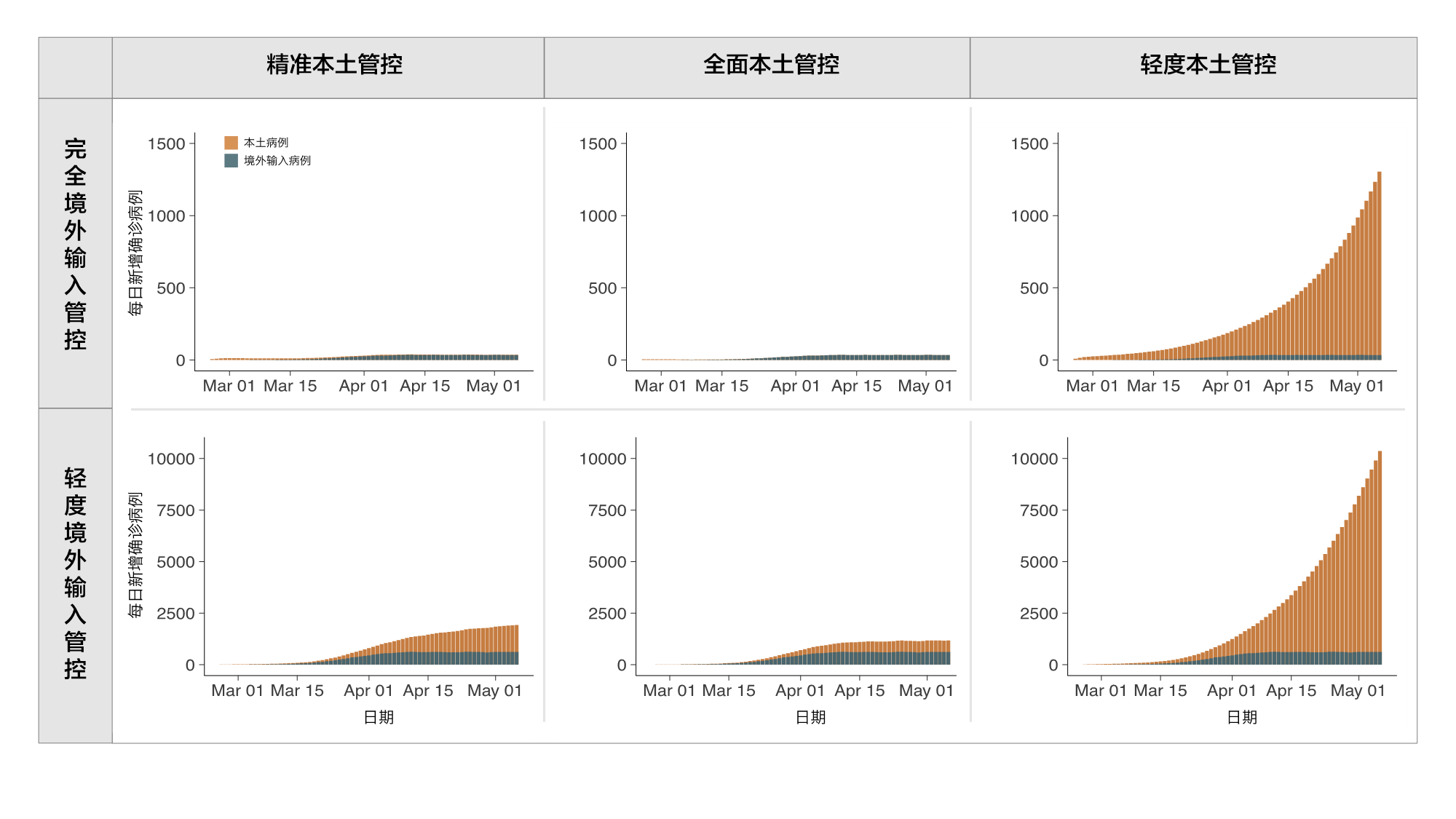The width and height of the screenshot is (1456, 819).
Task: Click 'Mar 15' in 完全境外输入管控 row, 全面本土管控 chart
Action: (x=721, y=386)
